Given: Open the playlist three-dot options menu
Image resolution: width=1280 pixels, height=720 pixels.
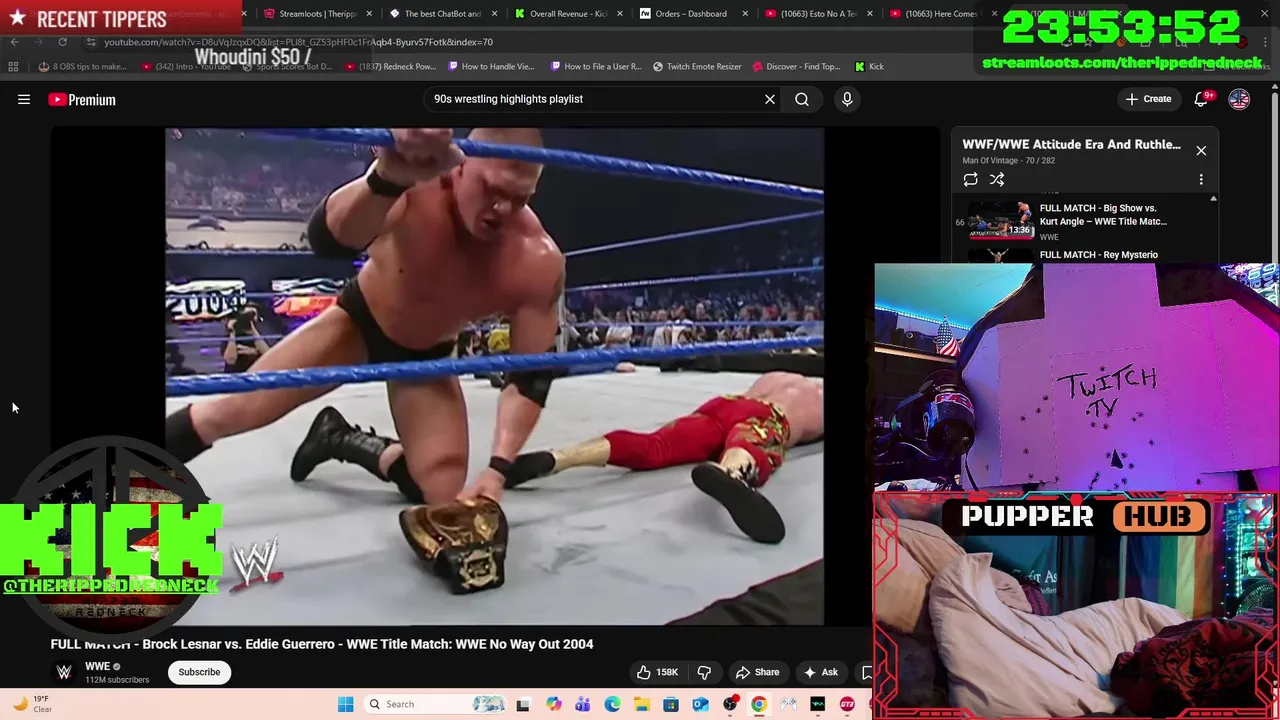Looking at the screenshot, I should (1201, 179).
